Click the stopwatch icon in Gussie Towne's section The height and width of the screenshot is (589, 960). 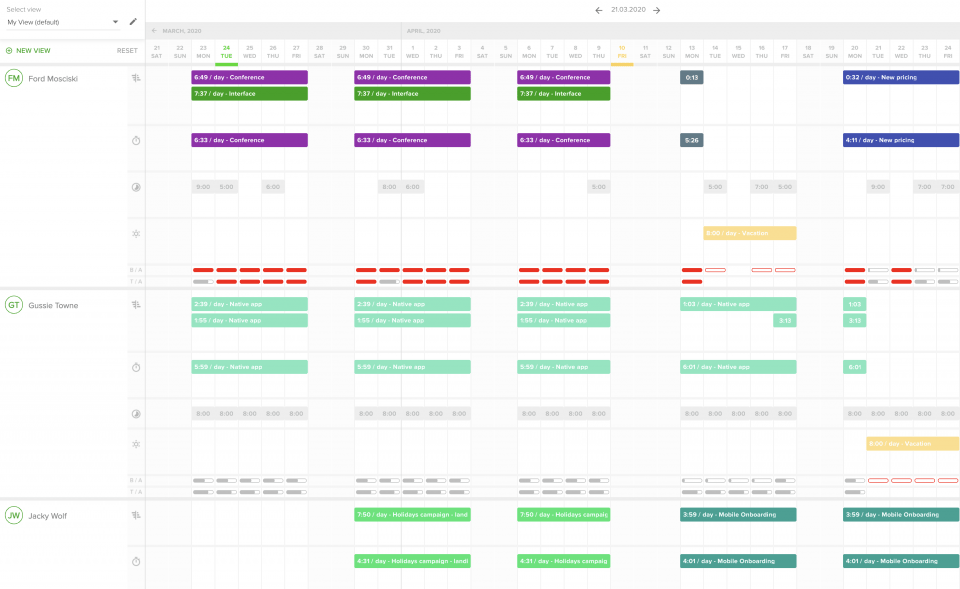136,367
